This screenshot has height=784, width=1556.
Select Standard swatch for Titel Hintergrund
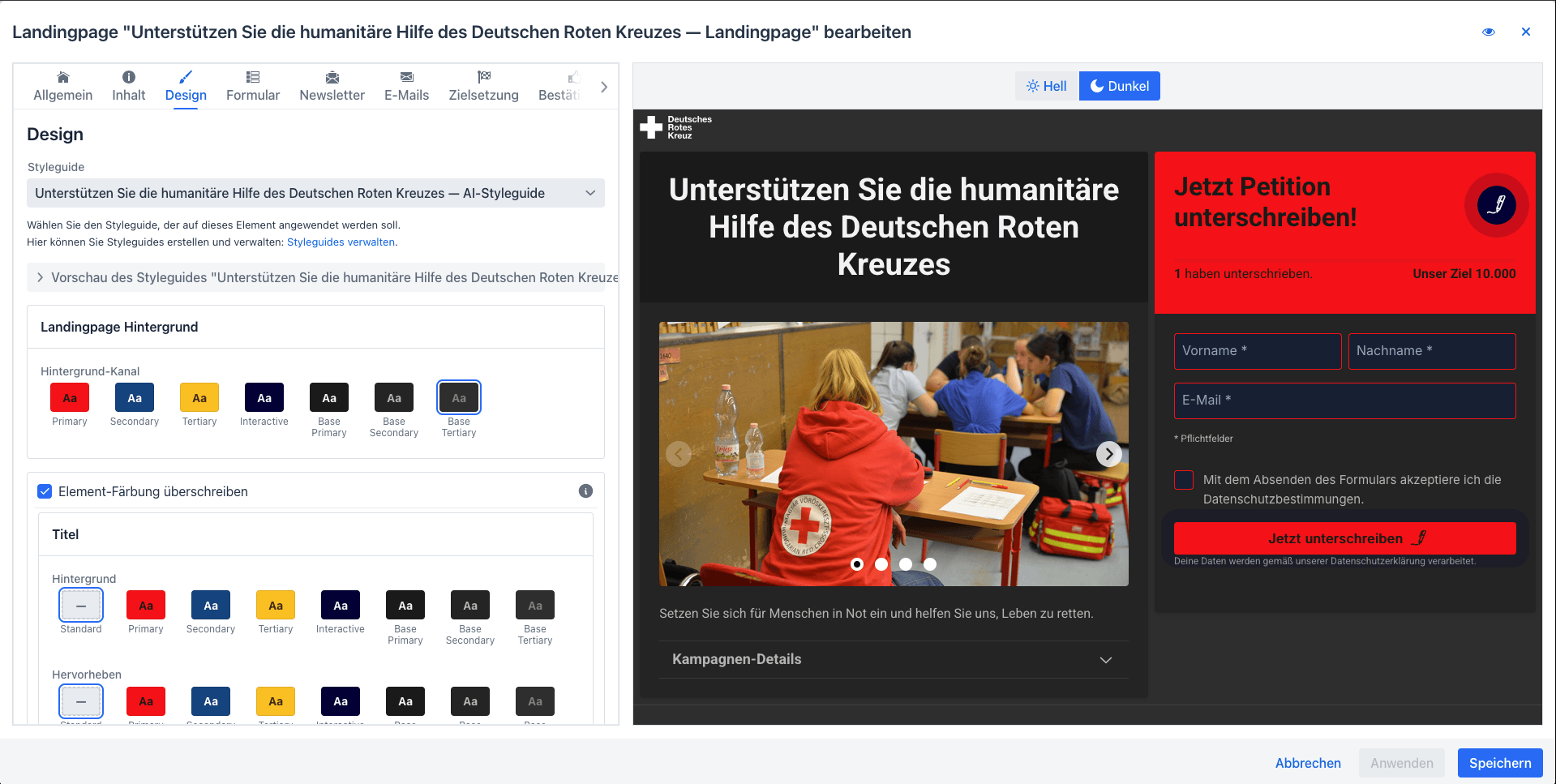coord(81,606)
